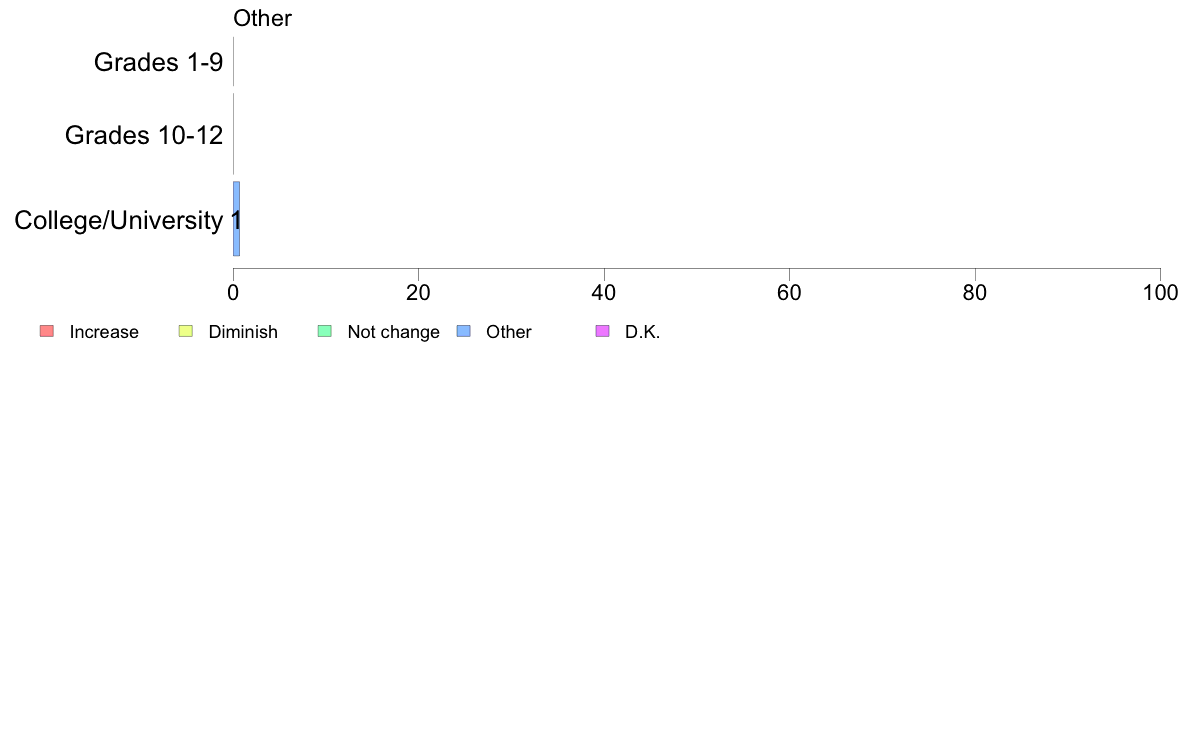Viewport: 1188px width, 736px height.
Task: Click the green Not change legend swatch
Action: pyautogui.click(x=325, y=331)
